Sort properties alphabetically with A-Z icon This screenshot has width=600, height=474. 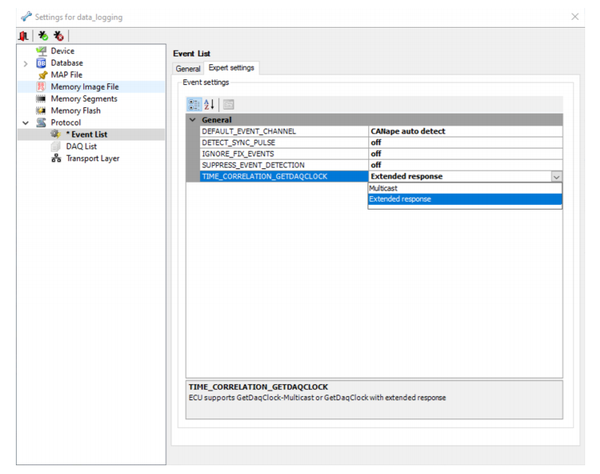pyautogui.click(x=209, y=104)
